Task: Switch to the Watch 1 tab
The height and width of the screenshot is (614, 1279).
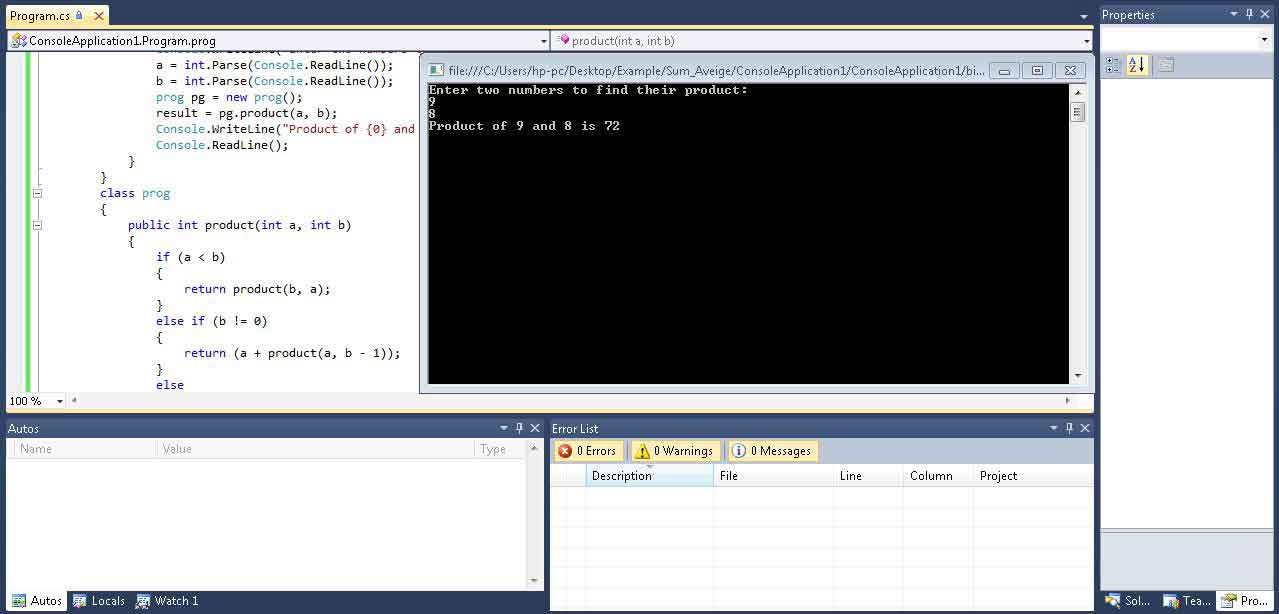Action: [x=167, y=601]
